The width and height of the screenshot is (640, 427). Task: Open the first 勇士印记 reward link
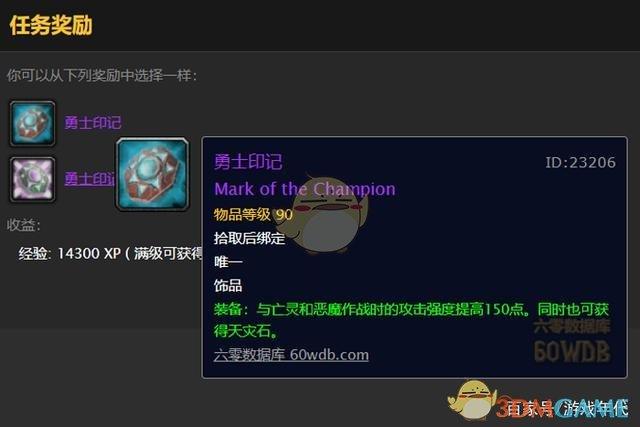tap(93, 122)
